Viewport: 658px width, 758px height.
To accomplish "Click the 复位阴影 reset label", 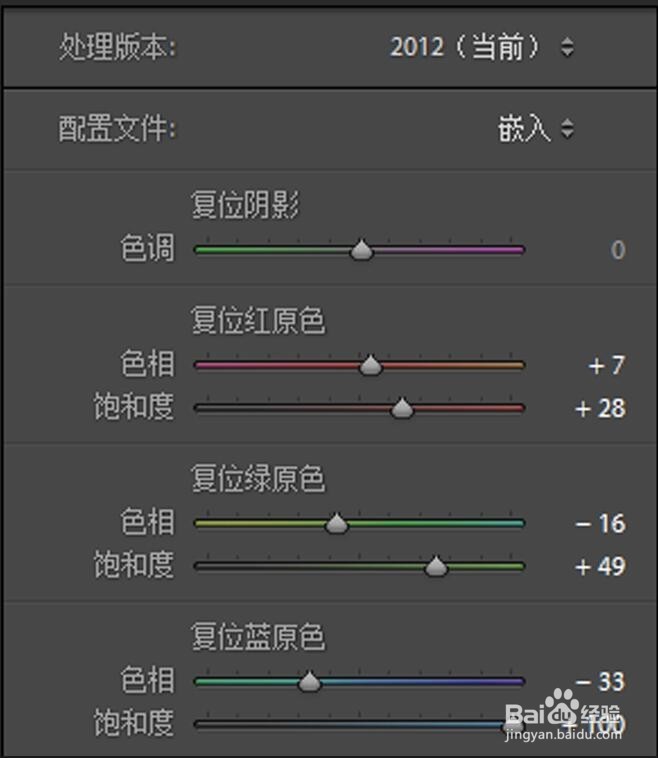I will [245, 206].
